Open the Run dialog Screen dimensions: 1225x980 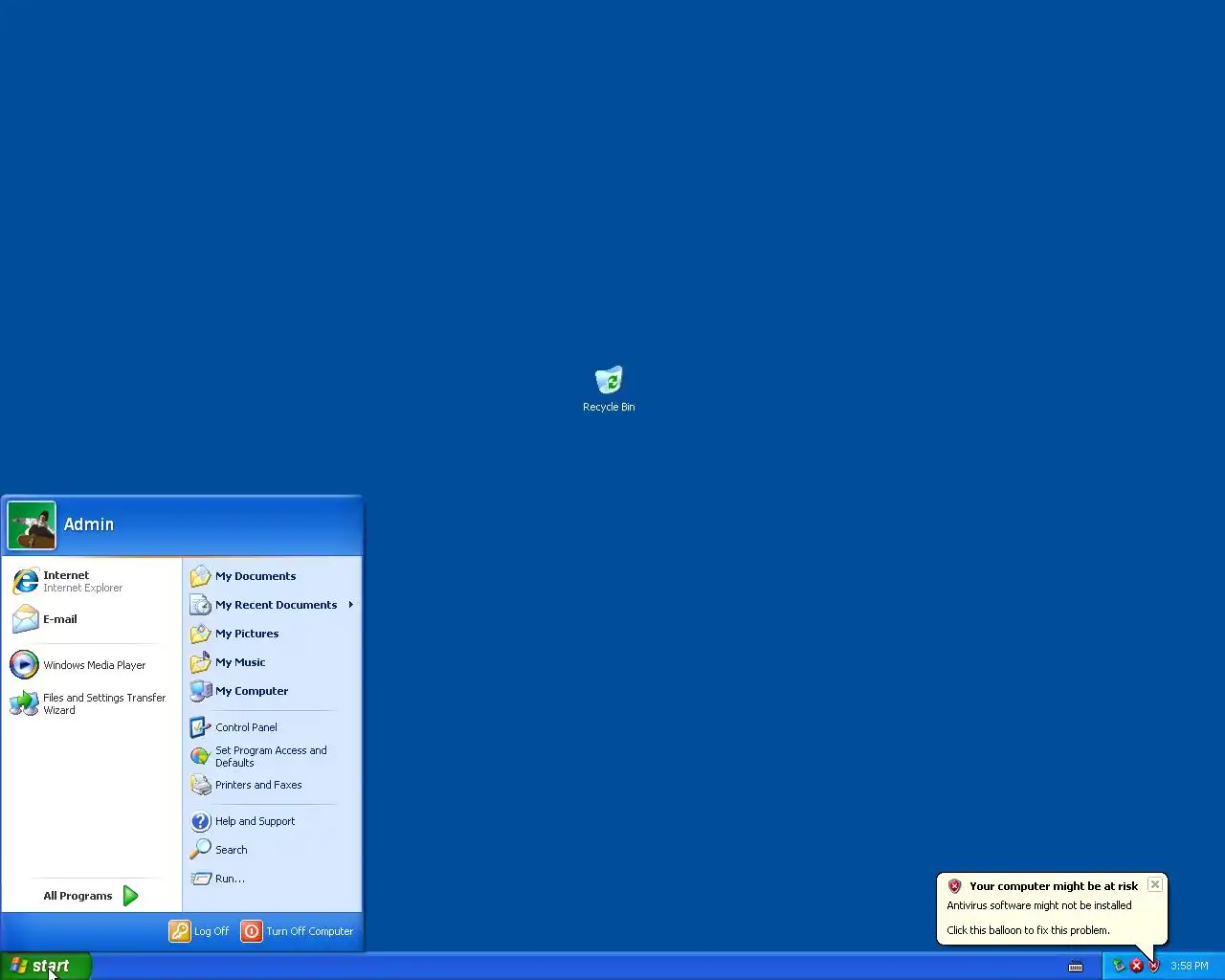click(272, 879)
